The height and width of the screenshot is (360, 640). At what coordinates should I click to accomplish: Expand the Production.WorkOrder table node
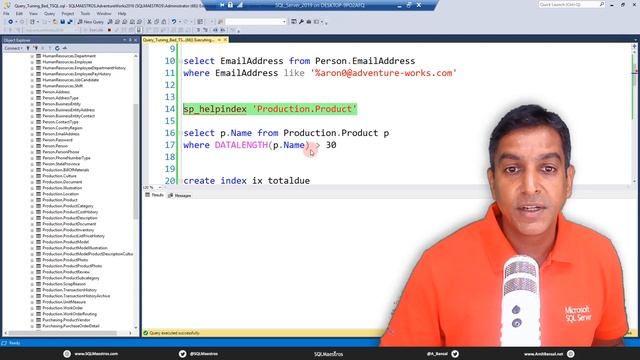pos(32,308)
